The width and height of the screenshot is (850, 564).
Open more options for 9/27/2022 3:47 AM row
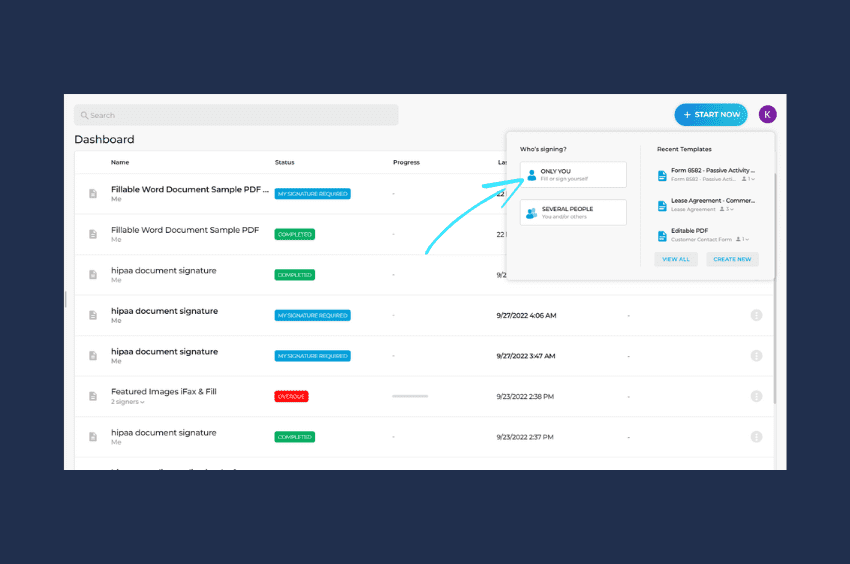(x=756, y=356)
